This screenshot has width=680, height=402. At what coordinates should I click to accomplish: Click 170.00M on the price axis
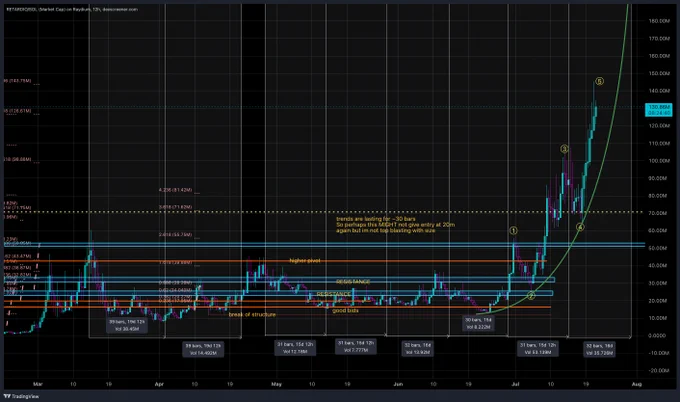(x=659, y=39)
